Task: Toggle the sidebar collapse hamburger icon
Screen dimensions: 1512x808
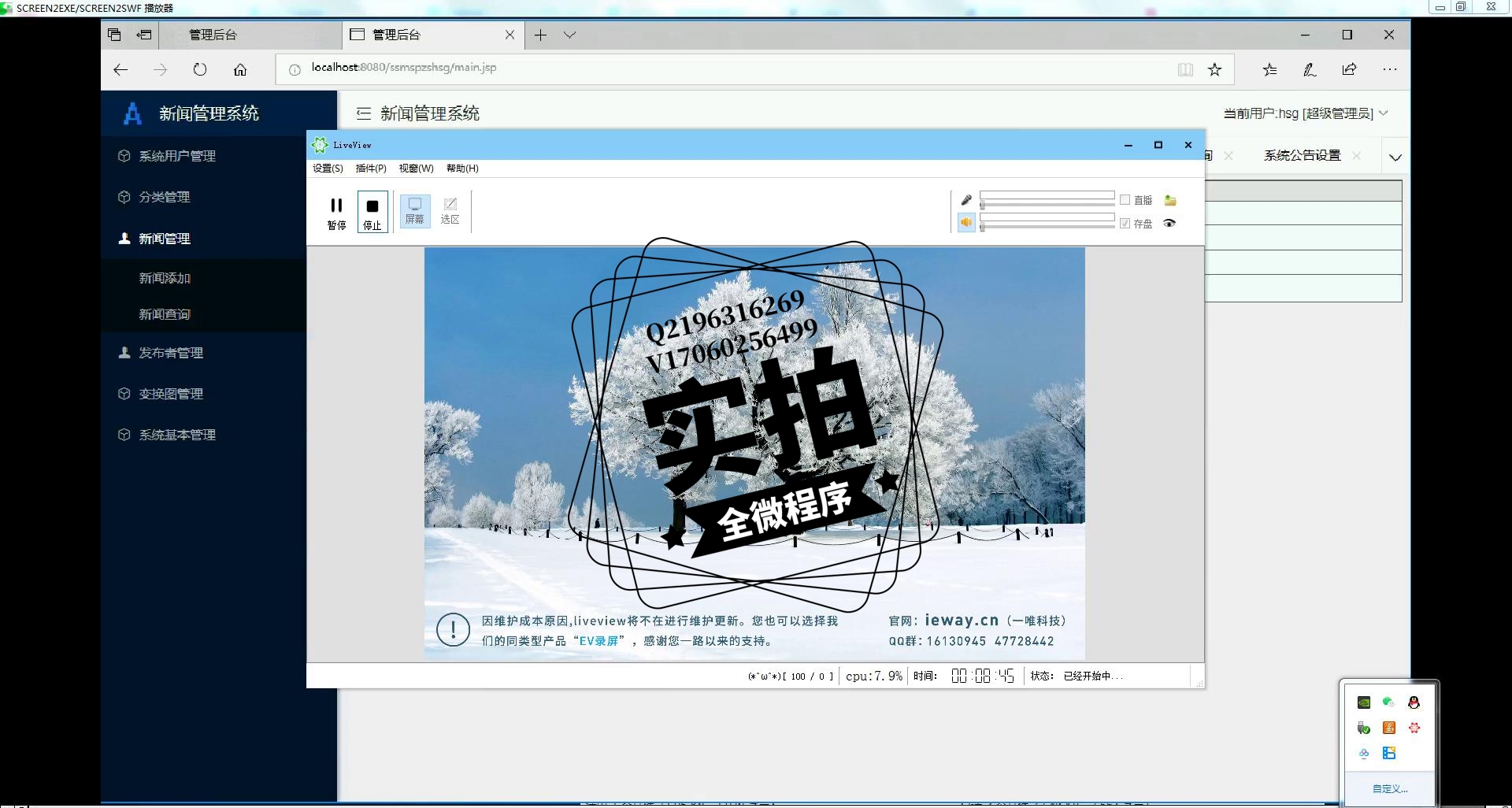Action: (x=363, y=113)
